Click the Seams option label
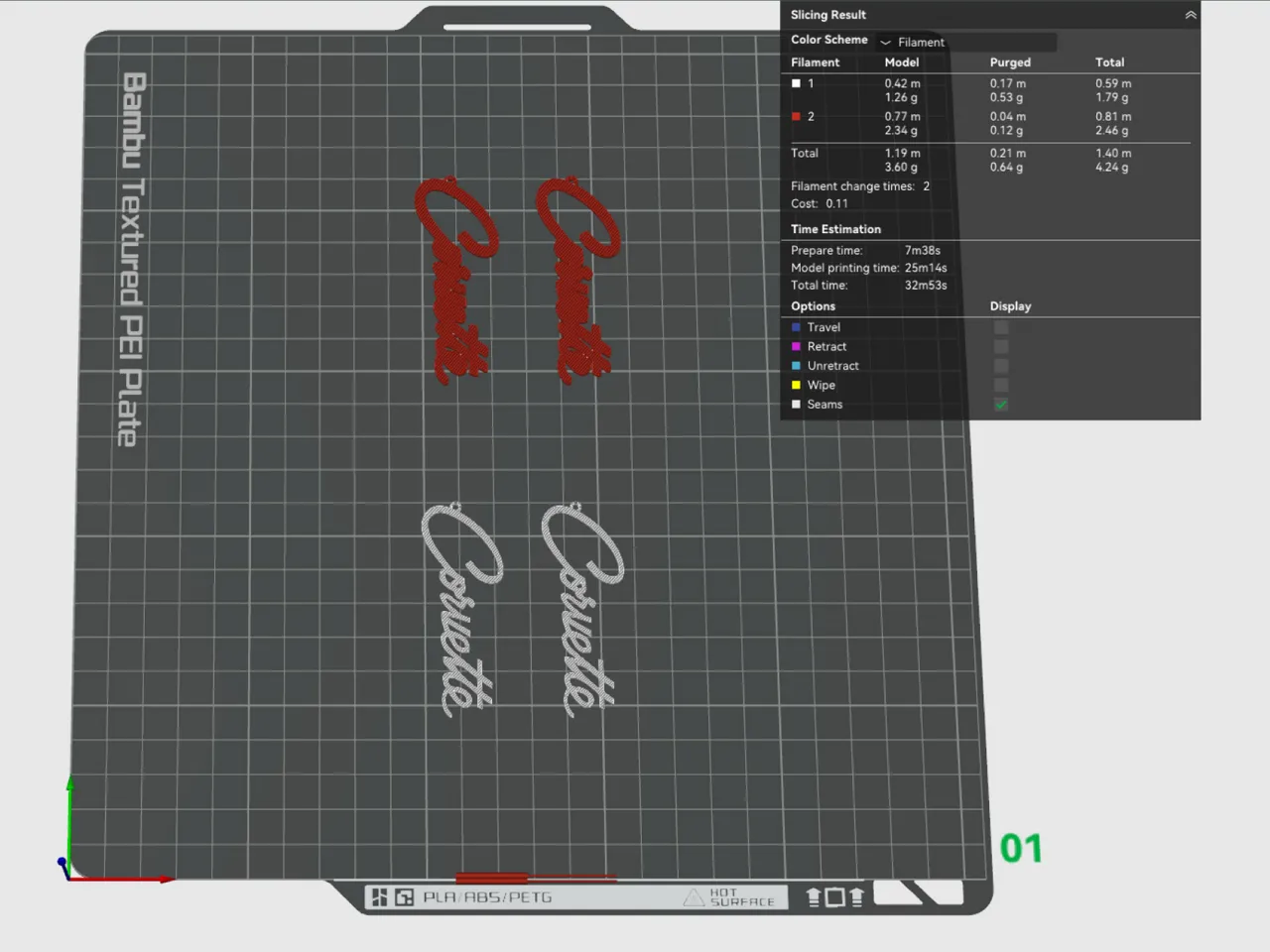1270x952 pixels. (x=825, y=405)
